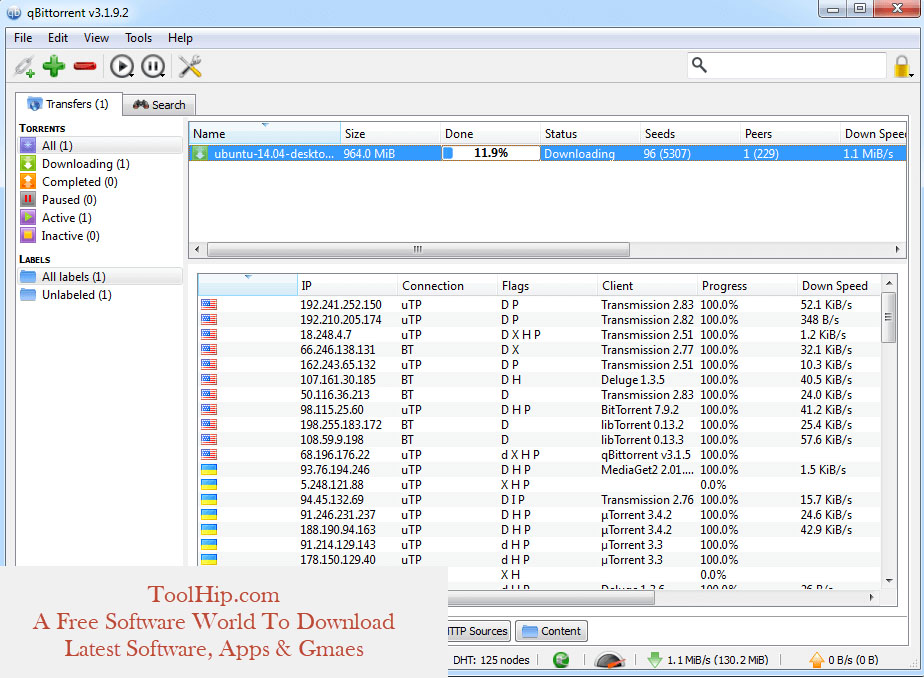Viewport: 924px width, 678px height.
Task: Click the DHT: 125 nodes status text
Action: pyautogui.click(x=491, y=660)
